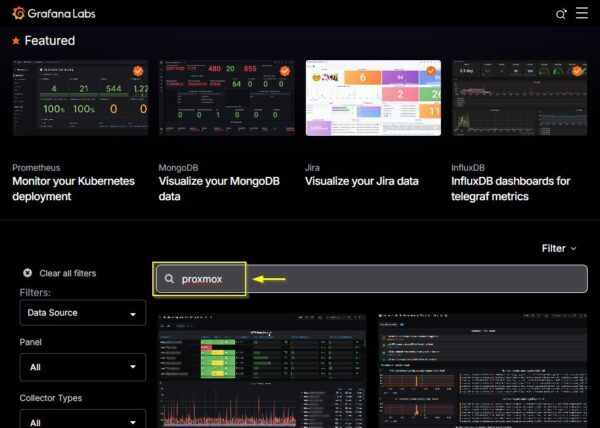Open InfluxDB dashboards for telegraf metrics
The height and width of the screenshot is (428, 600).
(510, 189)
